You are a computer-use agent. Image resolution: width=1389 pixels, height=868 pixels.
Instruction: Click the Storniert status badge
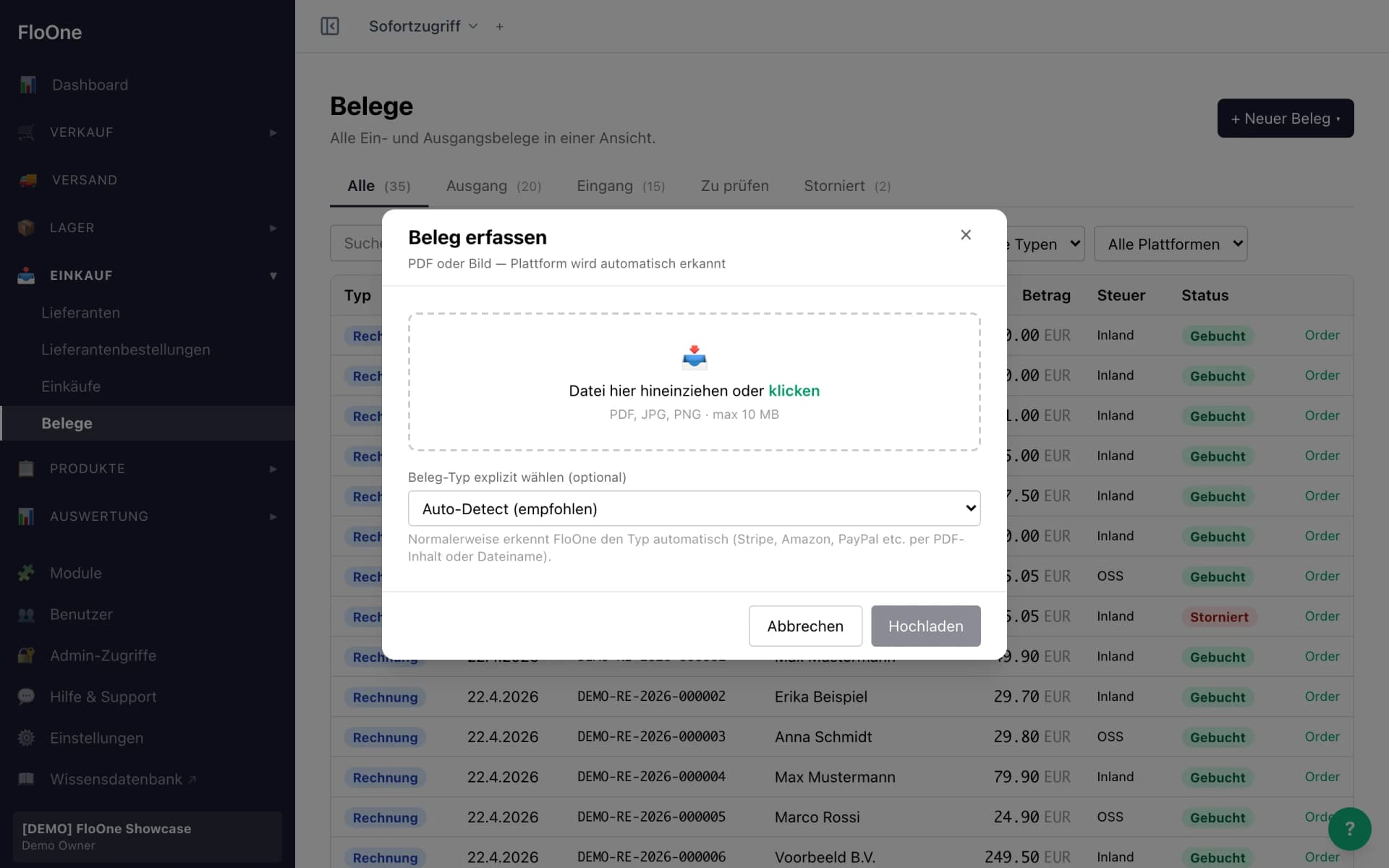tap(1219, 617)
